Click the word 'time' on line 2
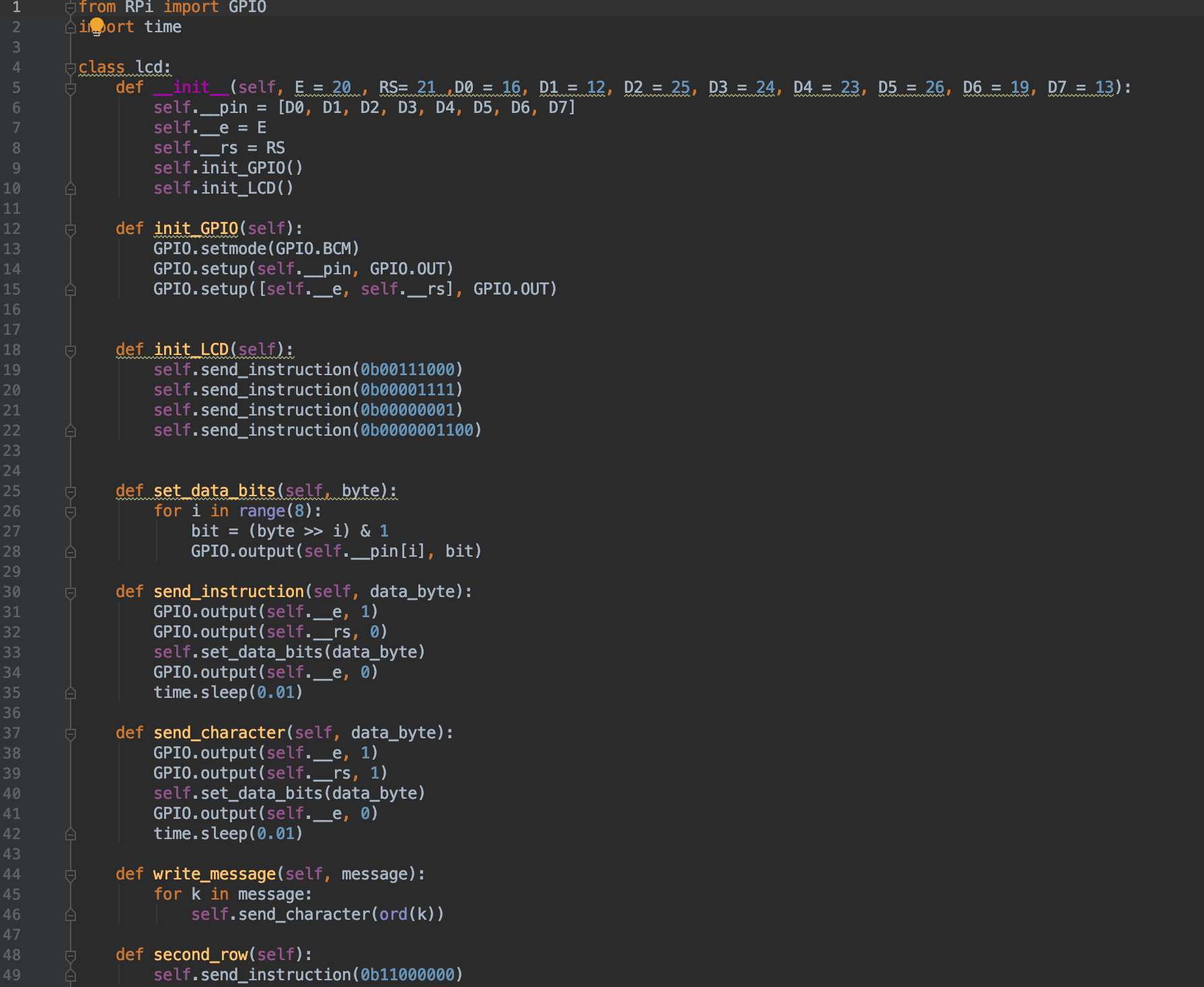This screenshot has height=987, width=1204. click(x=163, y=27)
